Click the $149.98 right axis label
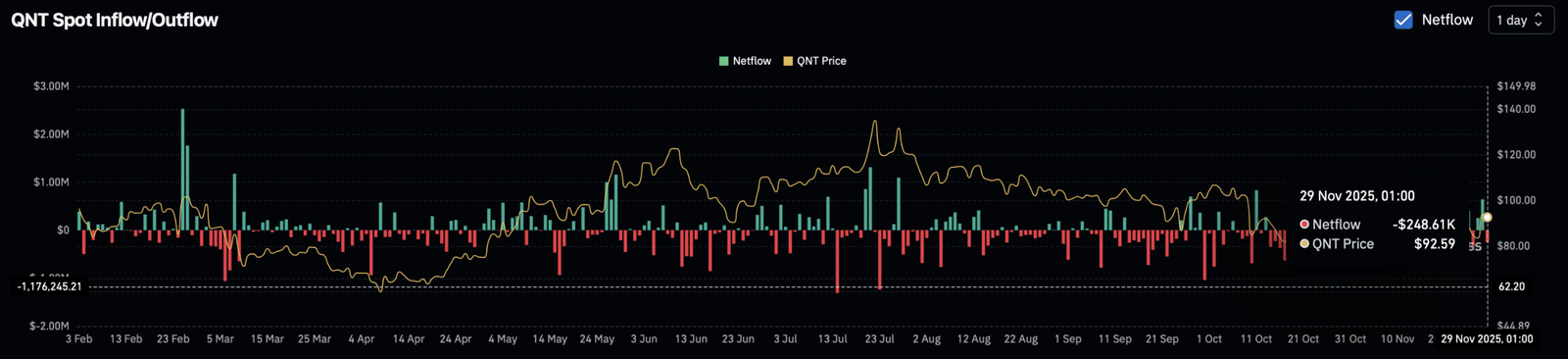This screenshot has height=359, width=1568. coord(1516,86)
